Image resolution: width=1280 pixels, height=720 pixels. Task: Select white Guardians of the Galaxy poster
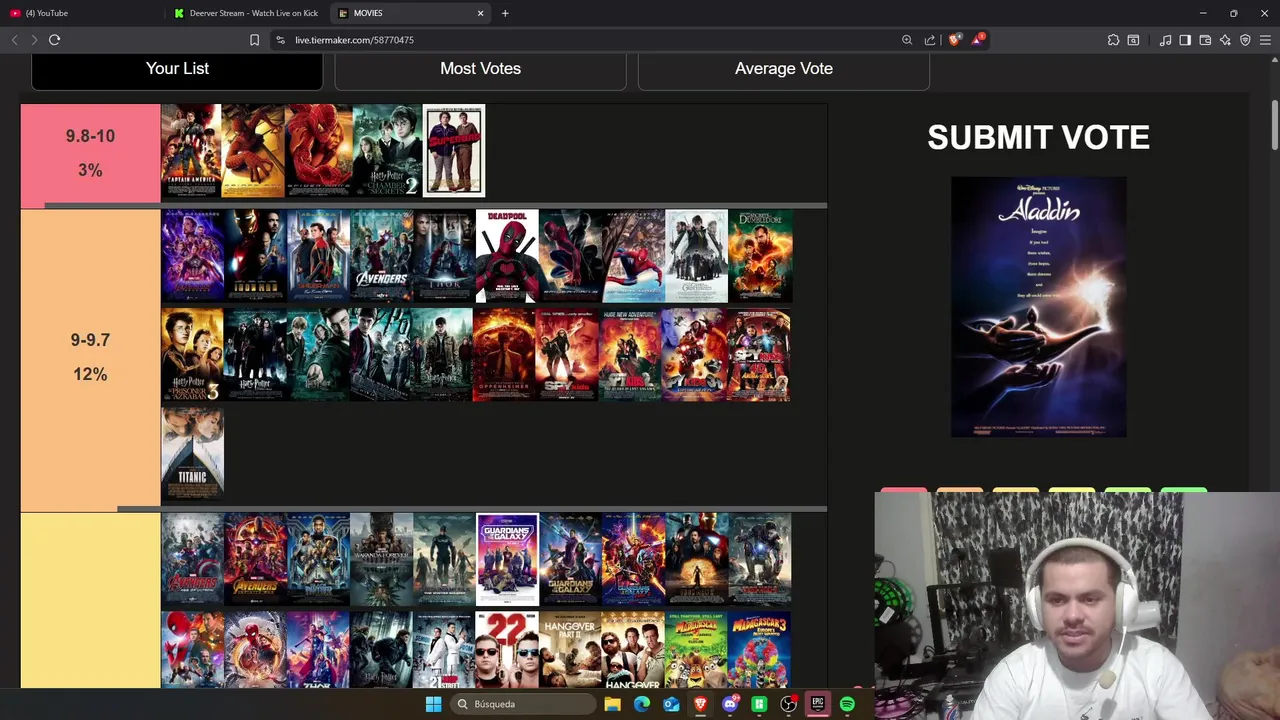coord(507,560)
